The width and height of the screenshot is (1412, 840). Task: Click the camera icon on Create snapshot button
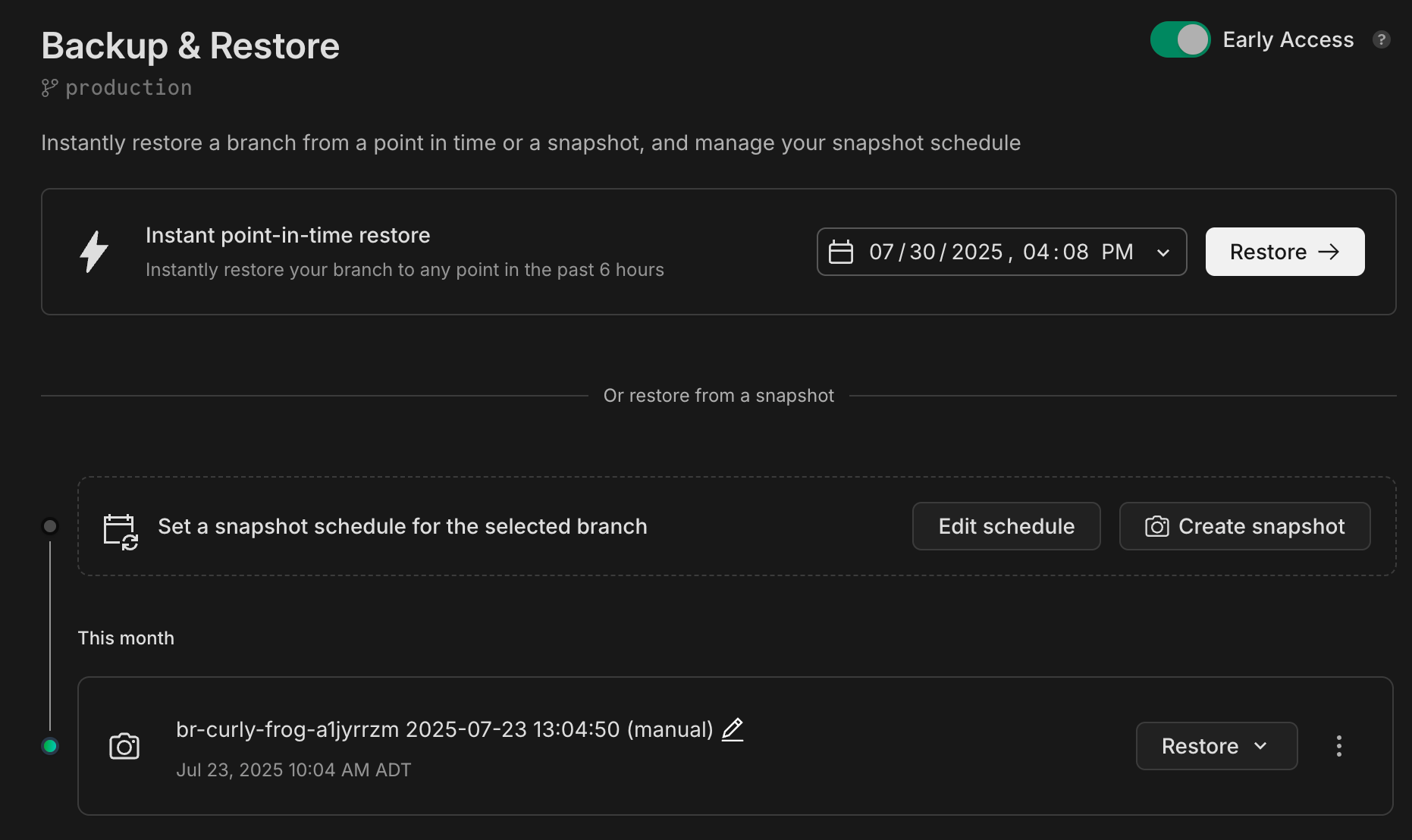tap(1156, 526)
